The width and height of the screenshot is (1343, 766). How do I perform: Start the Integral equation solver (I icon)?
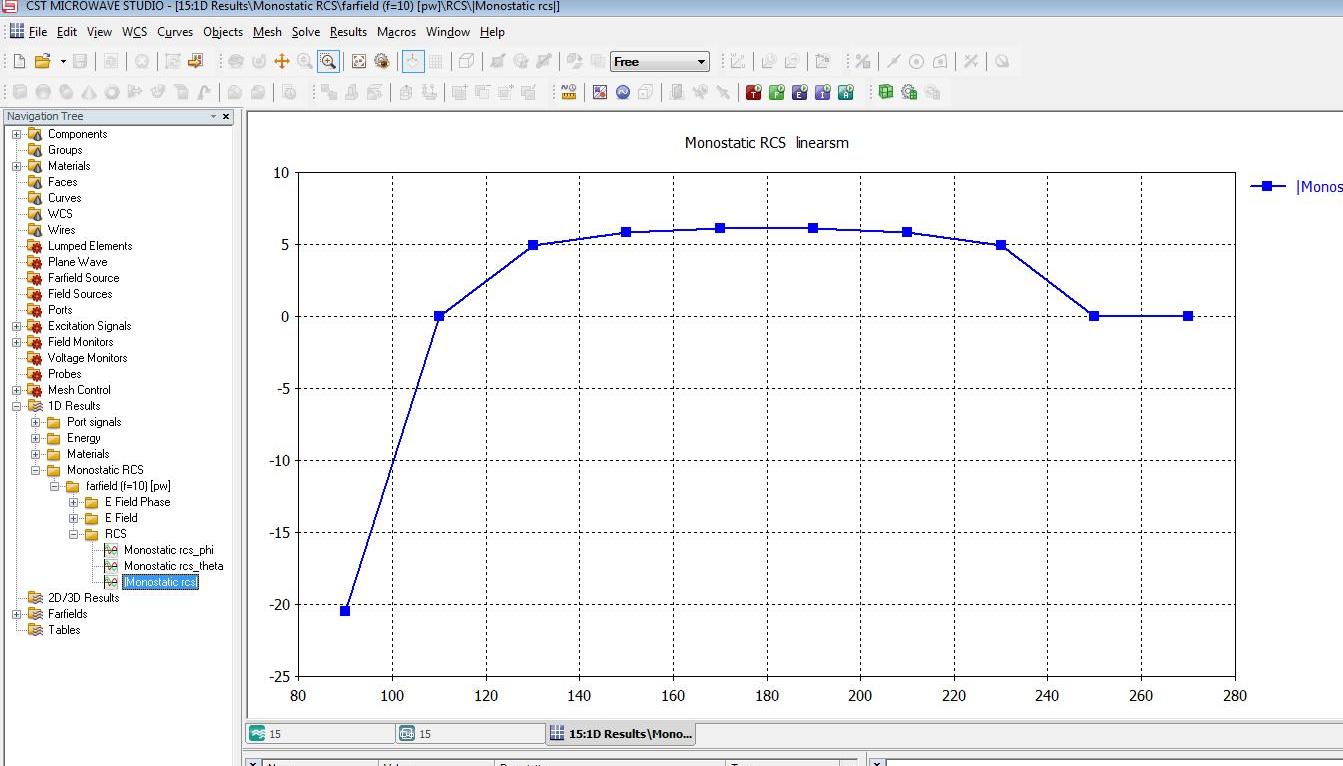tap(823, 93)
